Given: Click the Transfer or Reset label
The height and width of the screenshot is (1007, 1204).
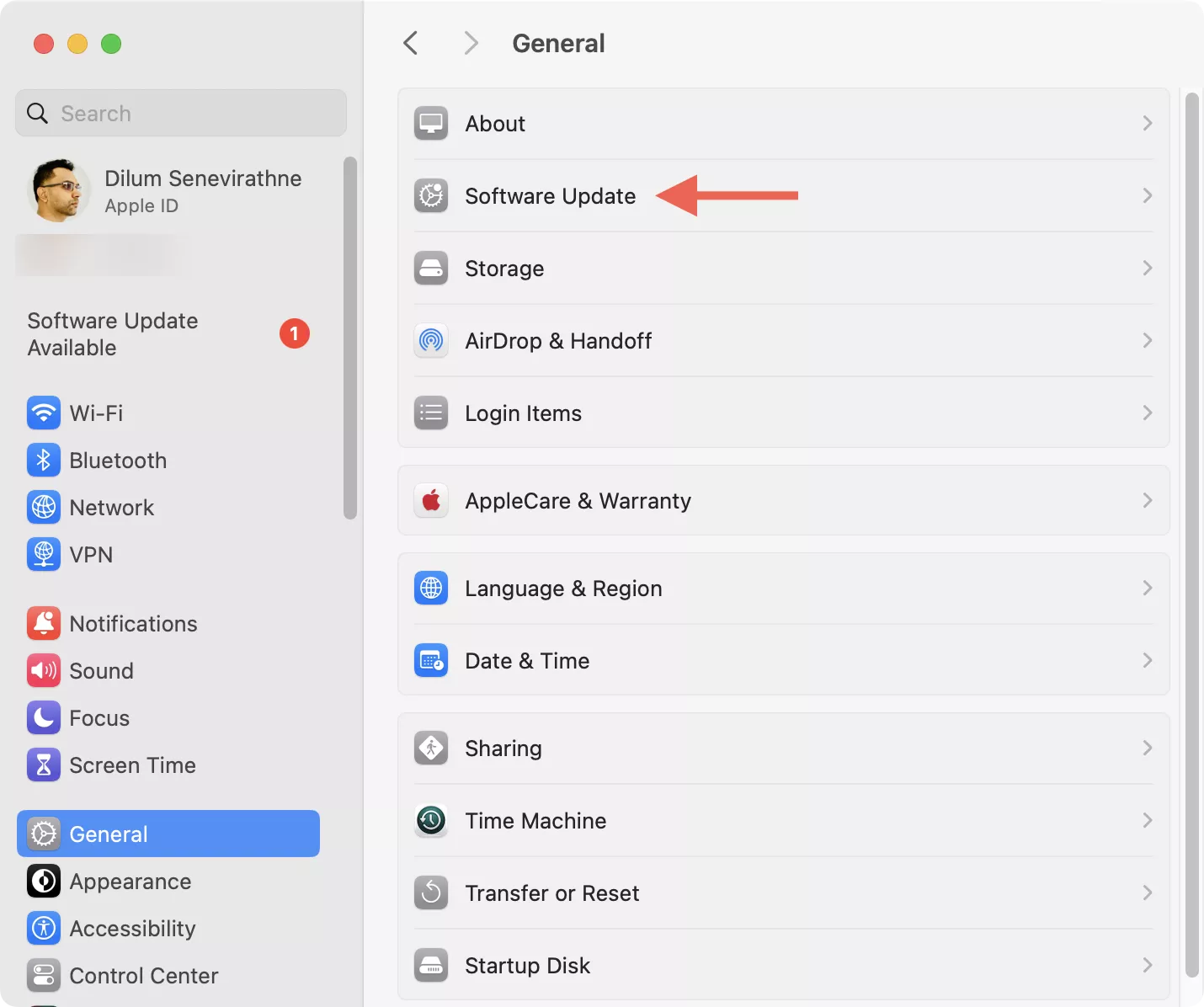Looking at the screenshot, I should [552, 893].
